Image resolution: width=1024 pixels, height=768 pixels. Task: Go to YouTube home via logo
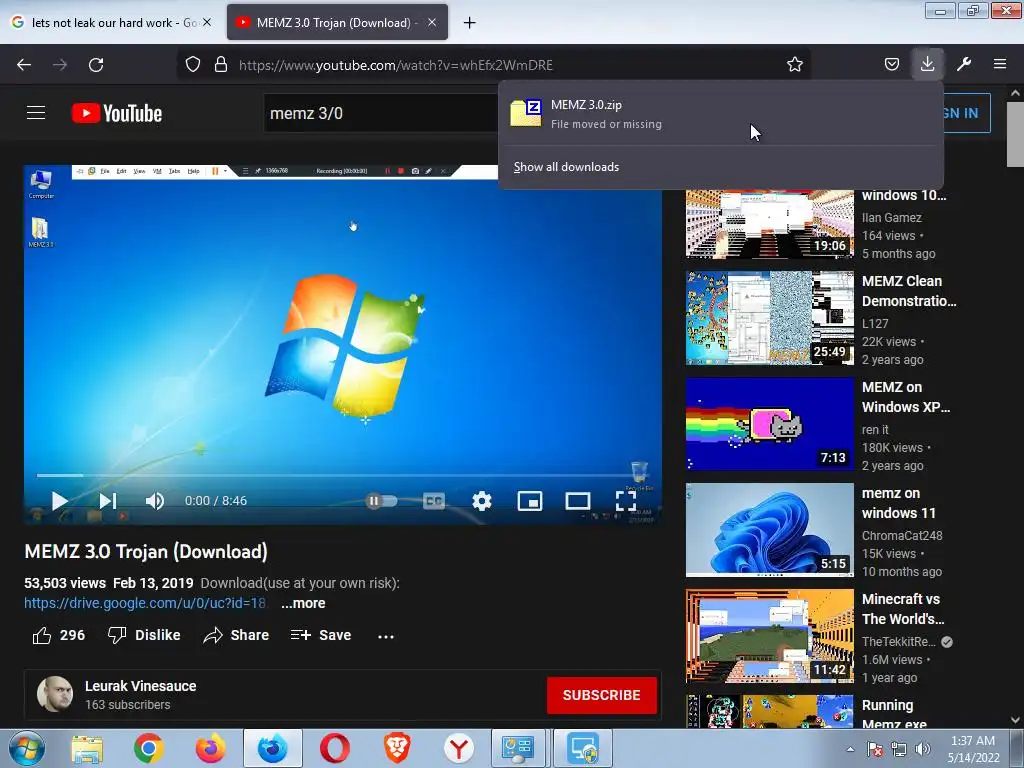click(x=117, y=113)
